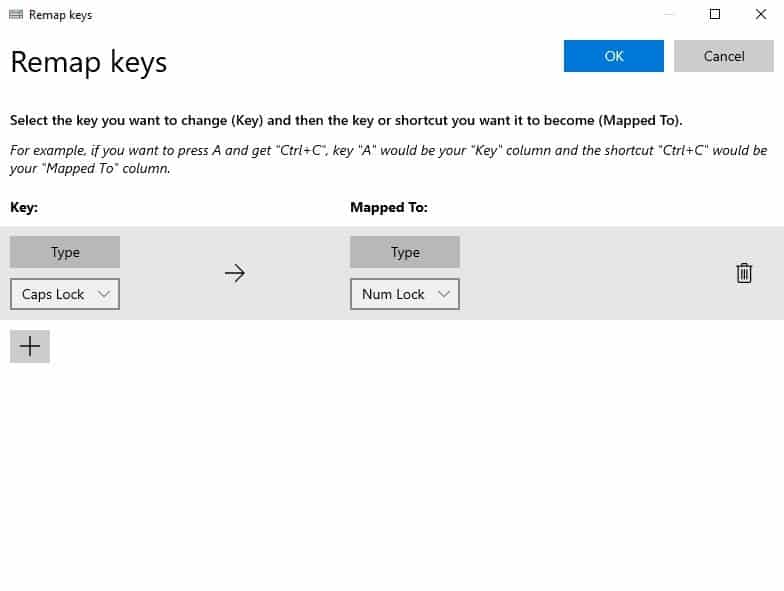Click Type button under Key column
Screen dimensions: 784x591
[x=65, y=252]
